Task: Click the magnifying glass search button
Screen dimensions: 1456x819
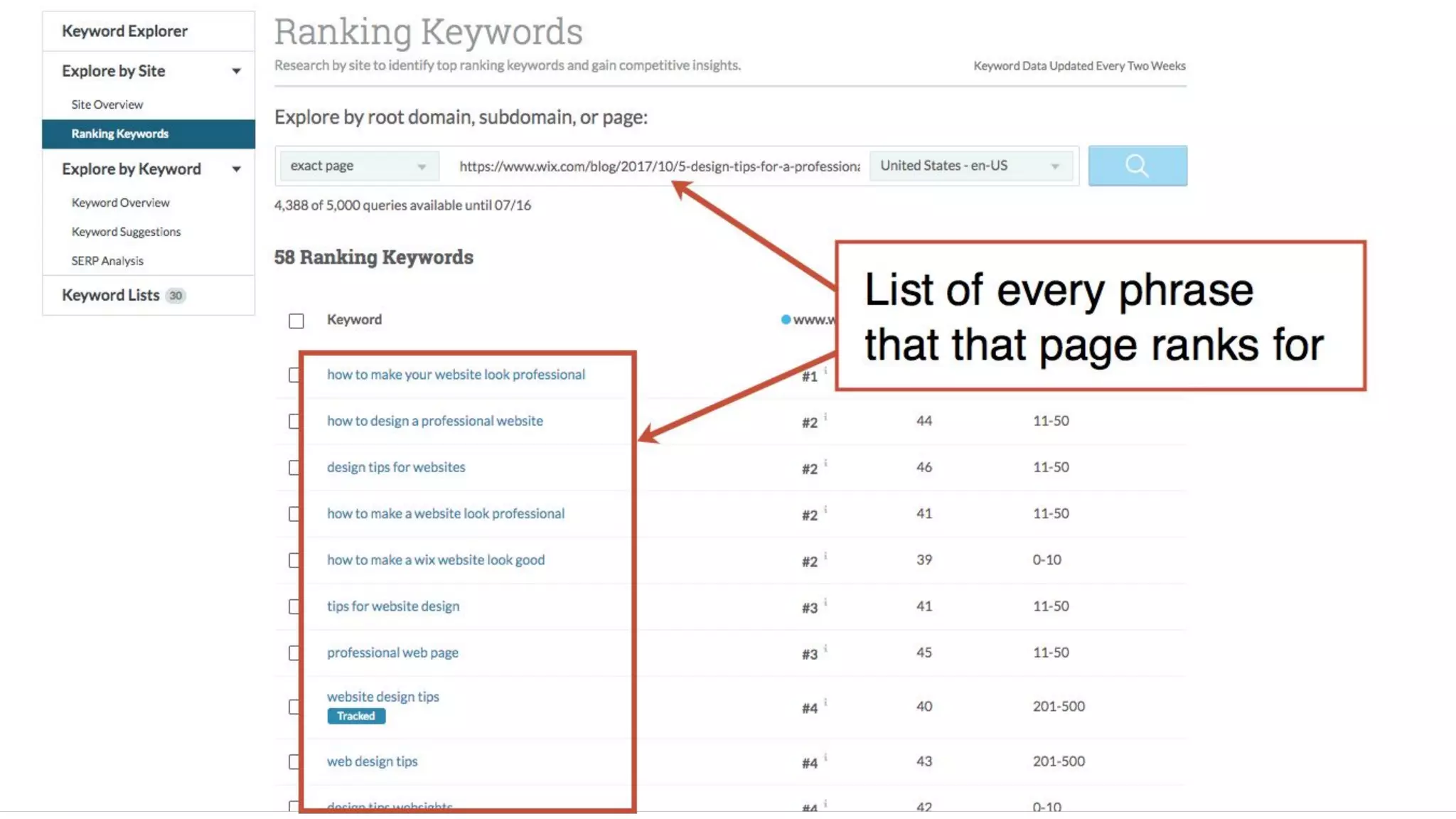Action: pyautogui.click(x=1137, y=166)
